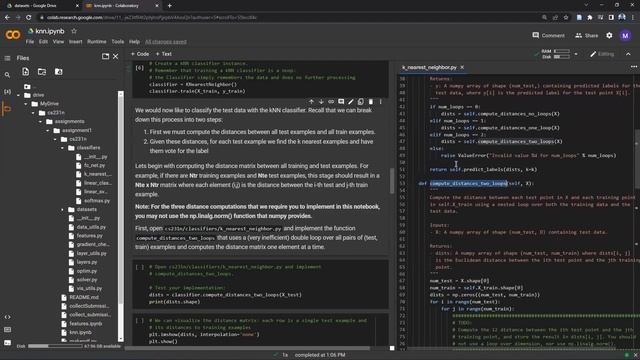Open the Runtime menu
This screenshot has width=640, height=360.
pyautogui.click(x=97, y=42)
